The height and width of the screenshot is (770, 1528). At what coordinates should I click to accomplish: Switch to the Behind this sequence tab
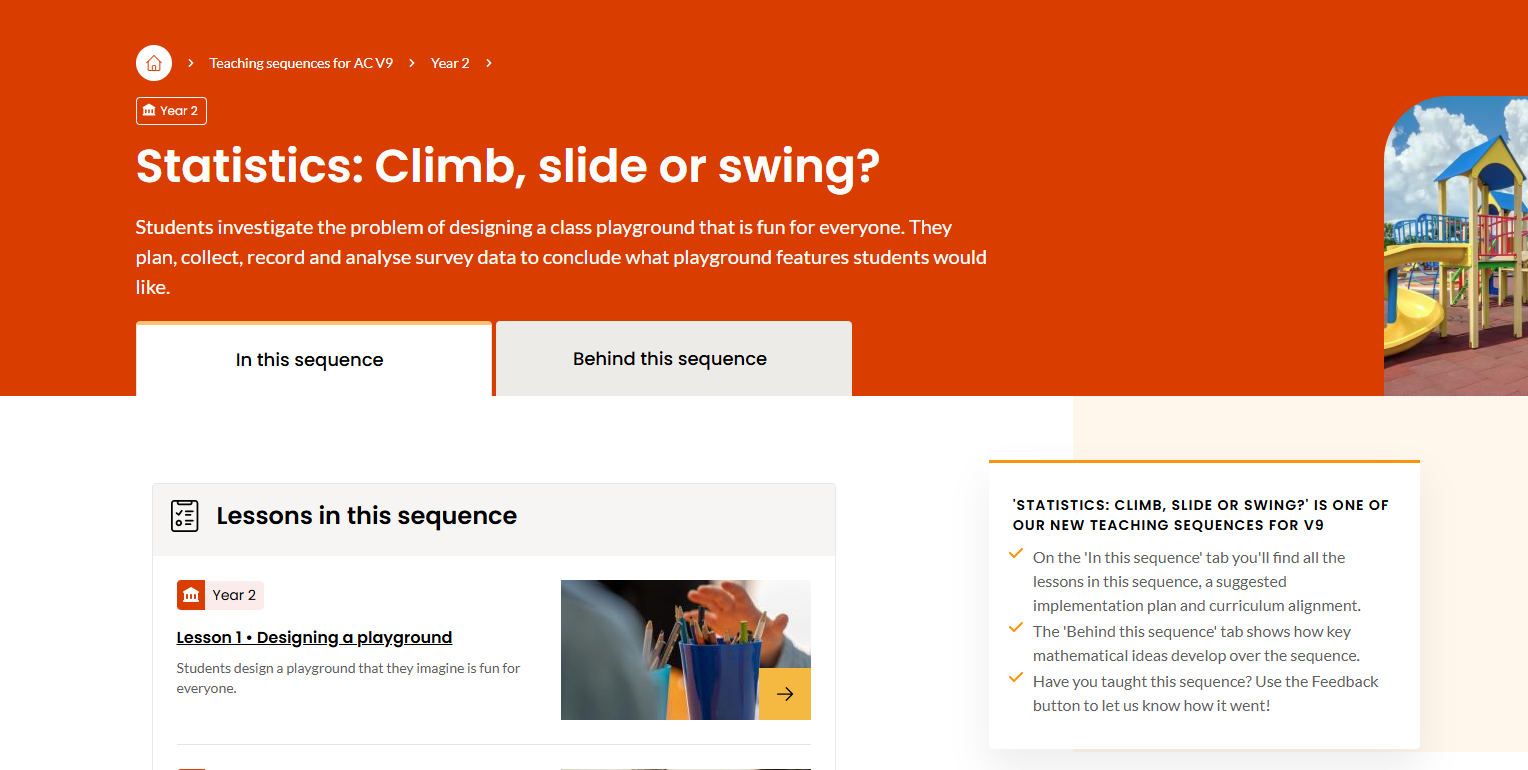(670, 358)
